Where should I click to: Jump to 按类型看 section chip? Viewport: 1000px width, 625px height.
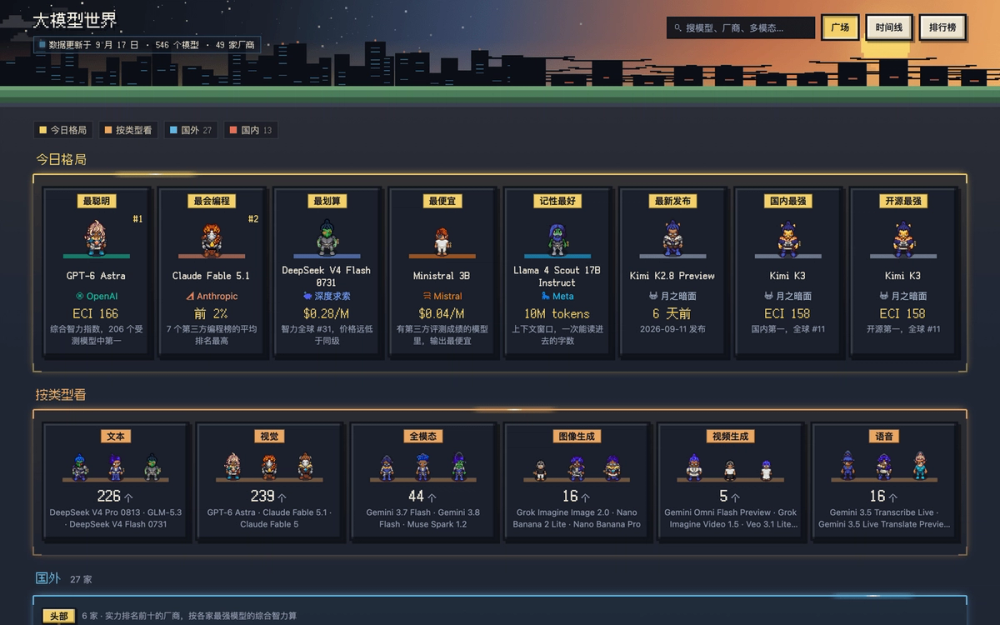tap(128, 130)
